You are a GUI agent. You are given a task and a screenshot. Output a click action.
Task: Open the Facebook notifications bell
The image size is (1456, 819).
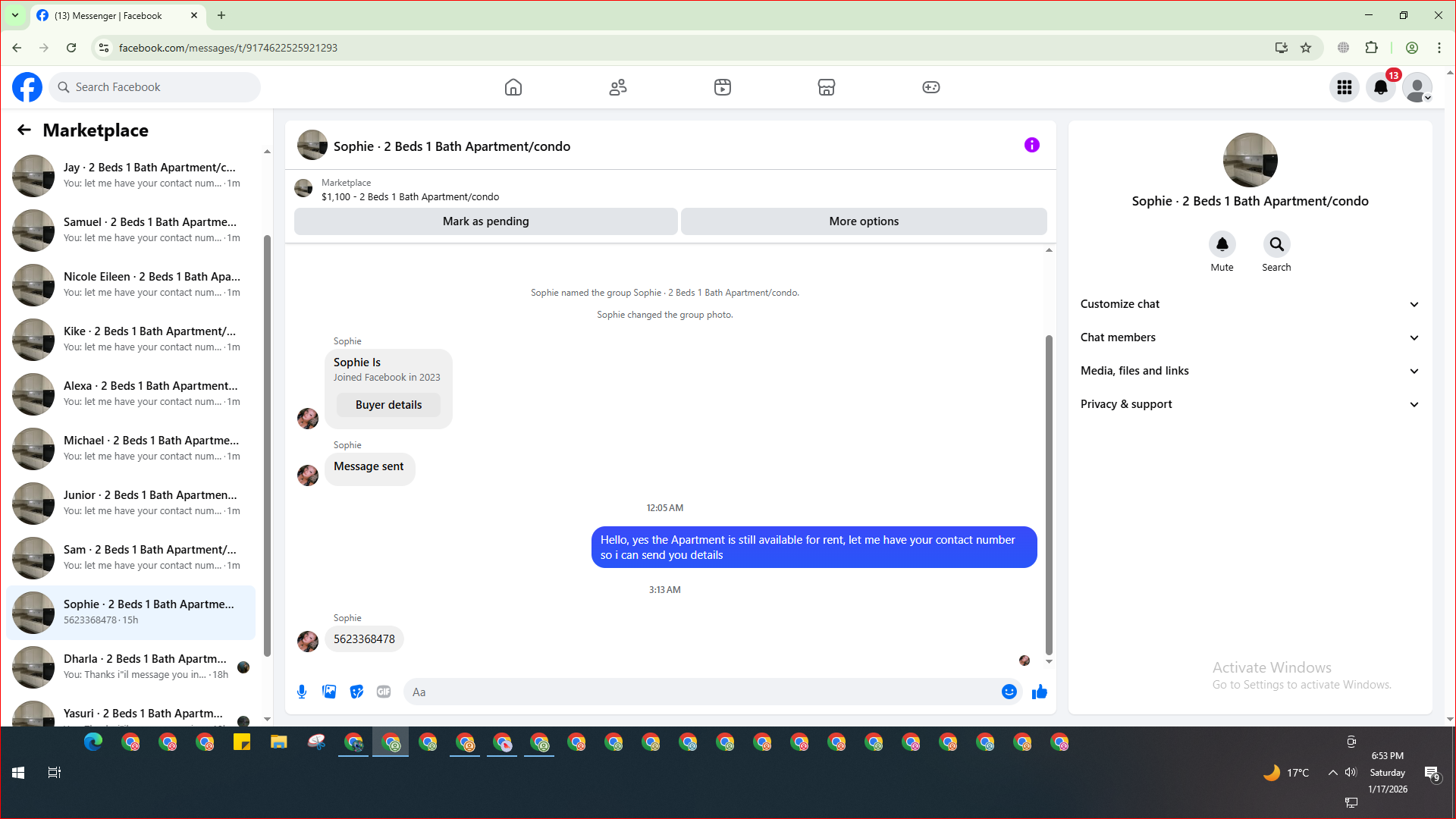(x=1381, y=87)
